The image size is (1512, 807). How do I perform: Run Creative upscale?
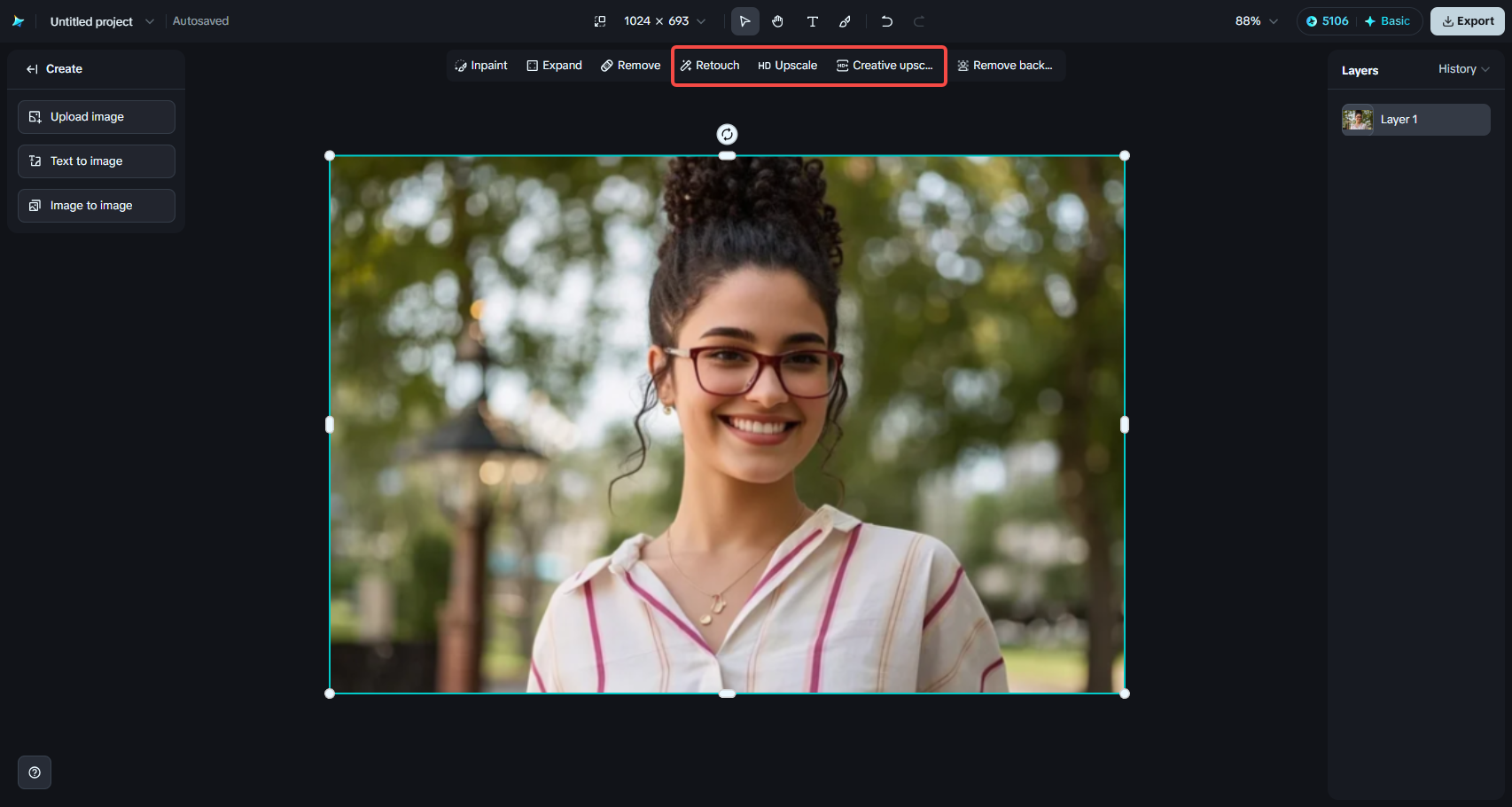click(x=885, y=65)
